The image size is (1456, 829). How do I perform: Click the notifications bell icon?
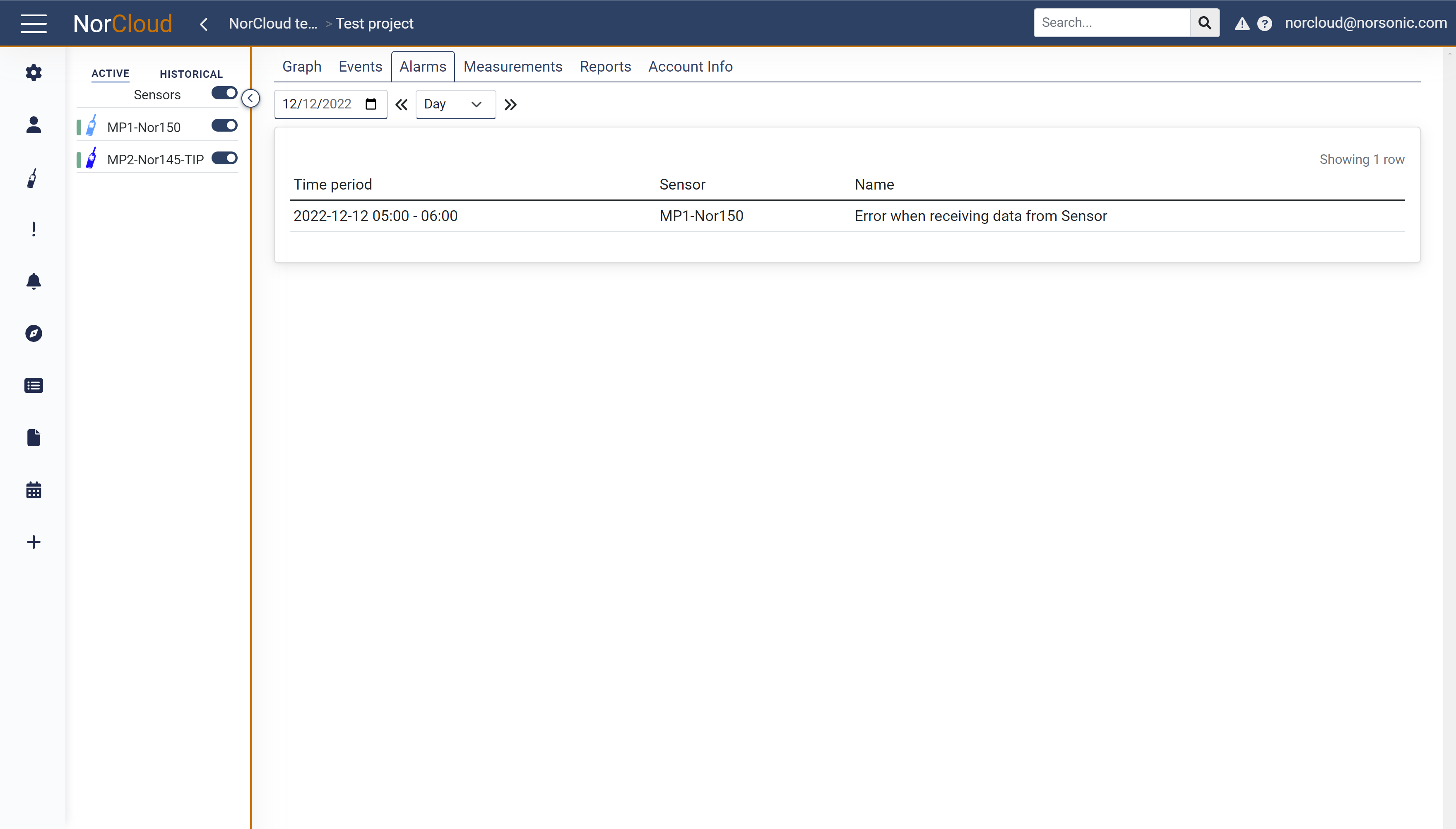[x=33, y=282]
